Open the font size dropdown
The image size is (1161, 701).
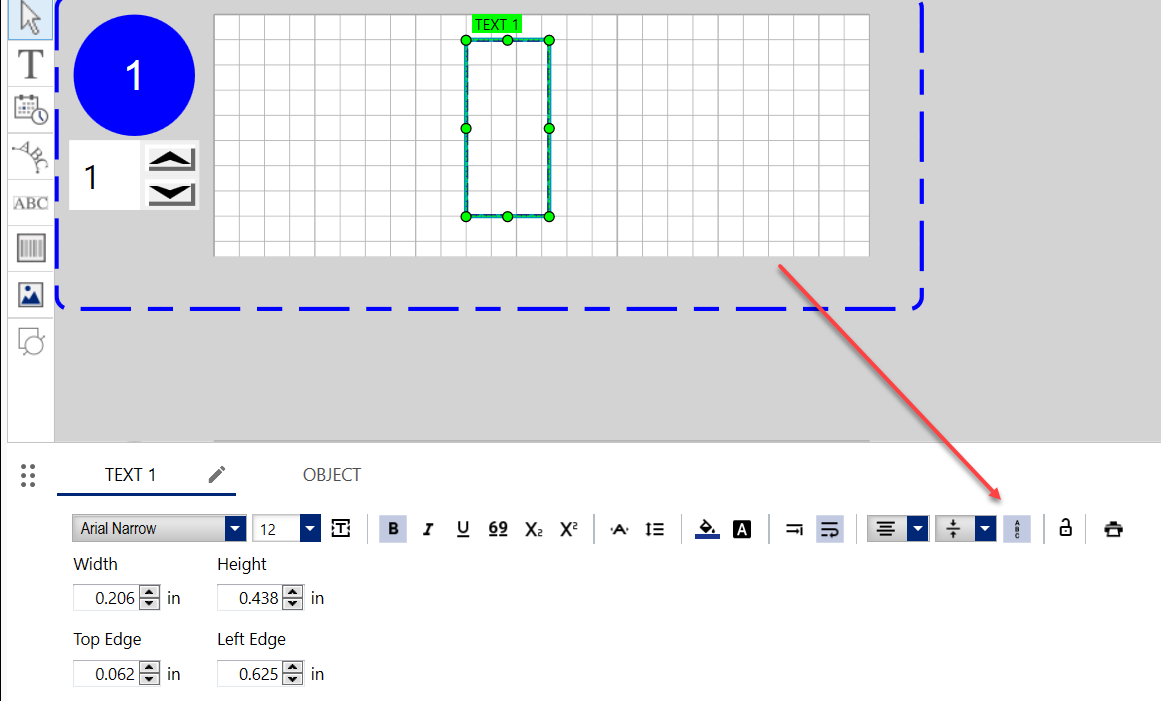[x=310, y=529]
